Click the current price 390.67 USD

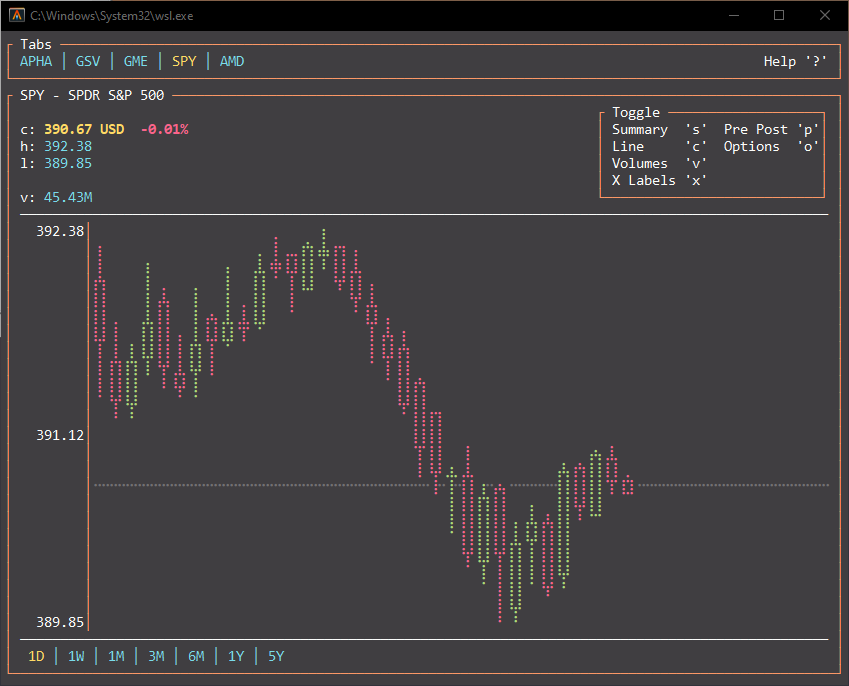coord(84,129)
